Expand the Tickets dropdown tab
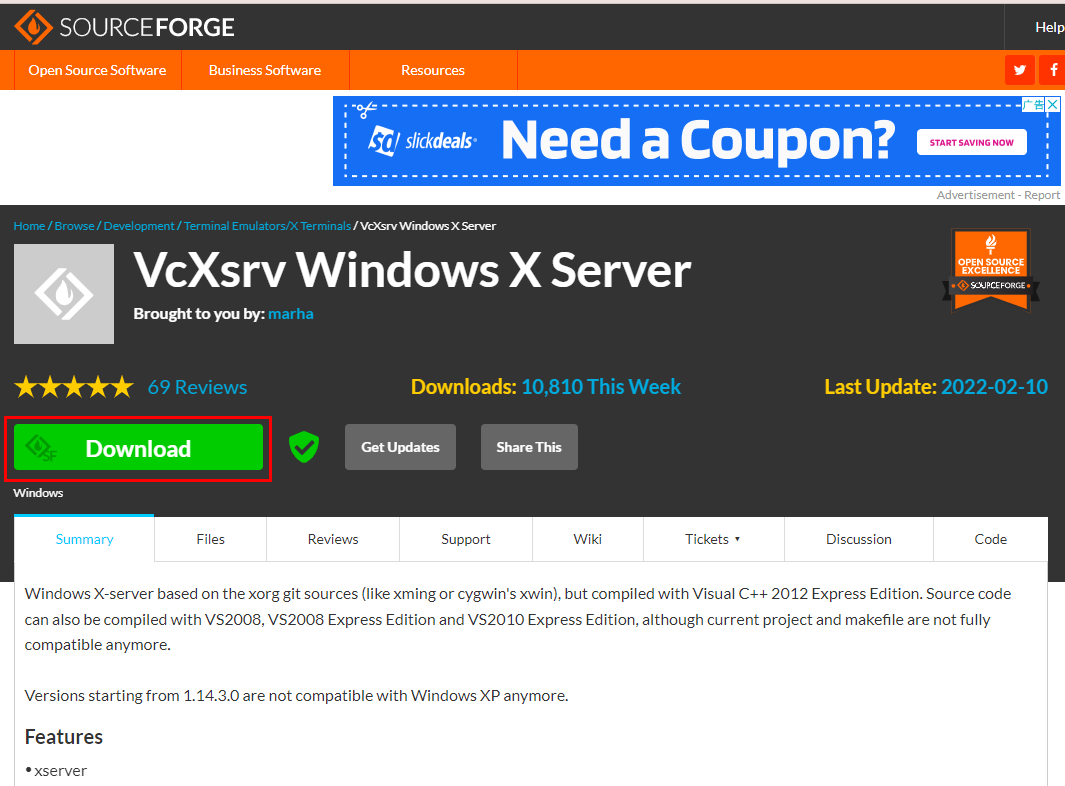Screen dimensions: 1065x786 coord(713,539)
